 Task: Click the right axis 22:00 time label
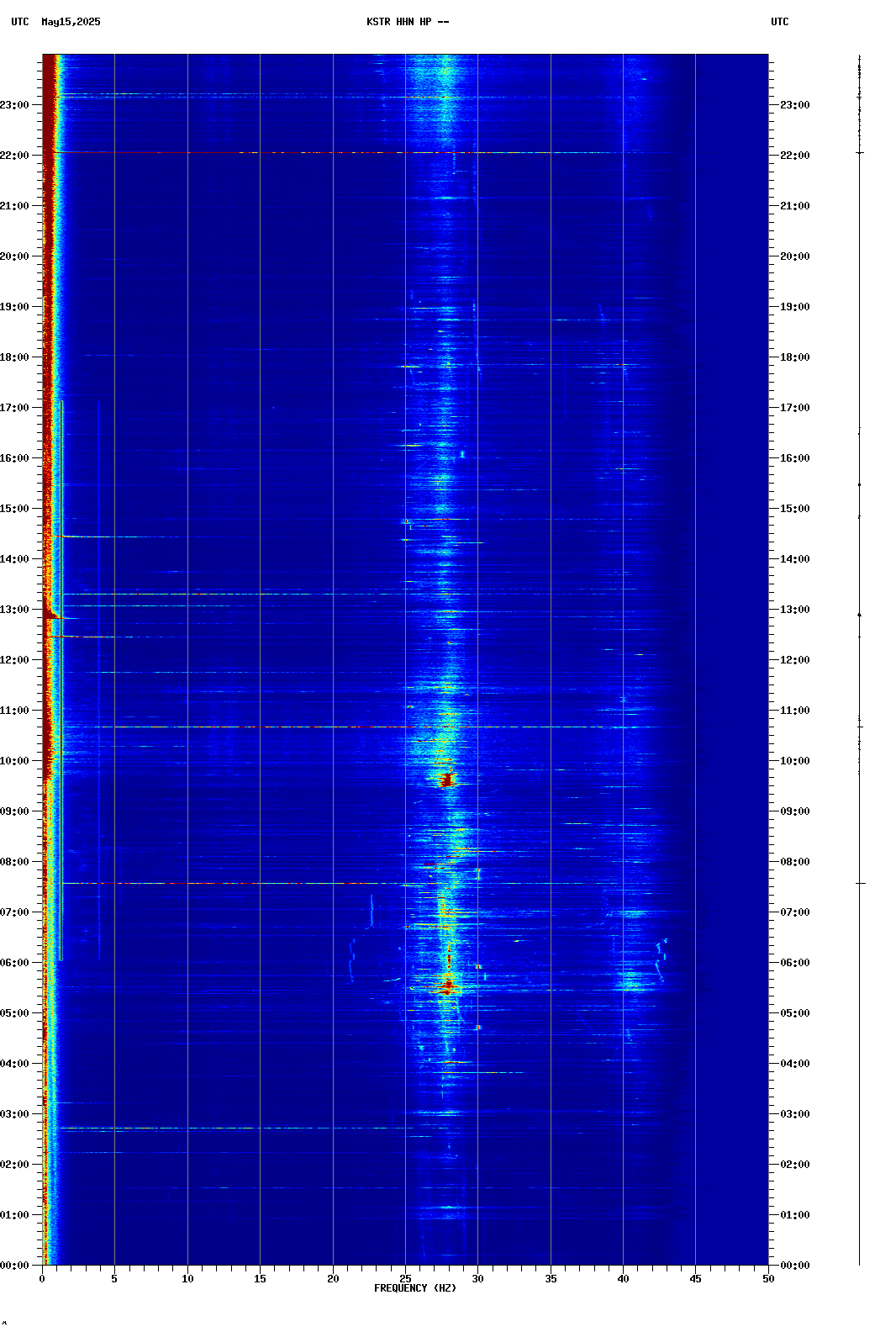click(x=795, y=156)
